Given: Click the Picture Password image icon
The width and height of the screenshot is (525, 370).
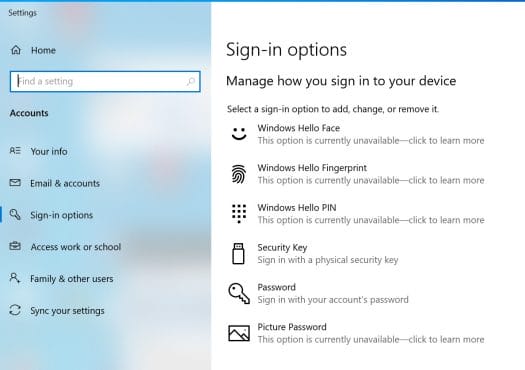Looking at the screenshot, I should (x=239, y=333).
